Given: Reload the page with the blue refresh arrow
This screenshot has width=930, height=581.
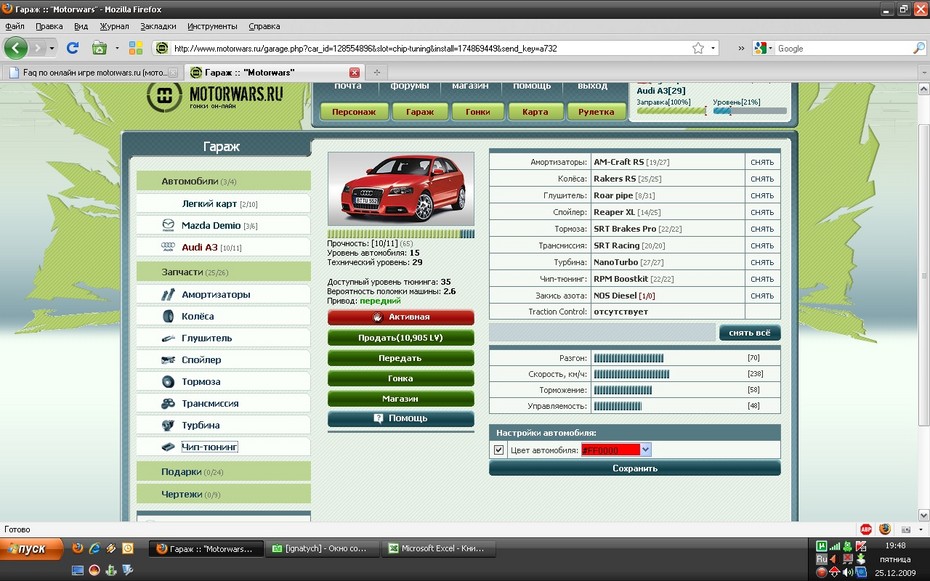Looking at the screenshot, I should (x=72, y=48).
